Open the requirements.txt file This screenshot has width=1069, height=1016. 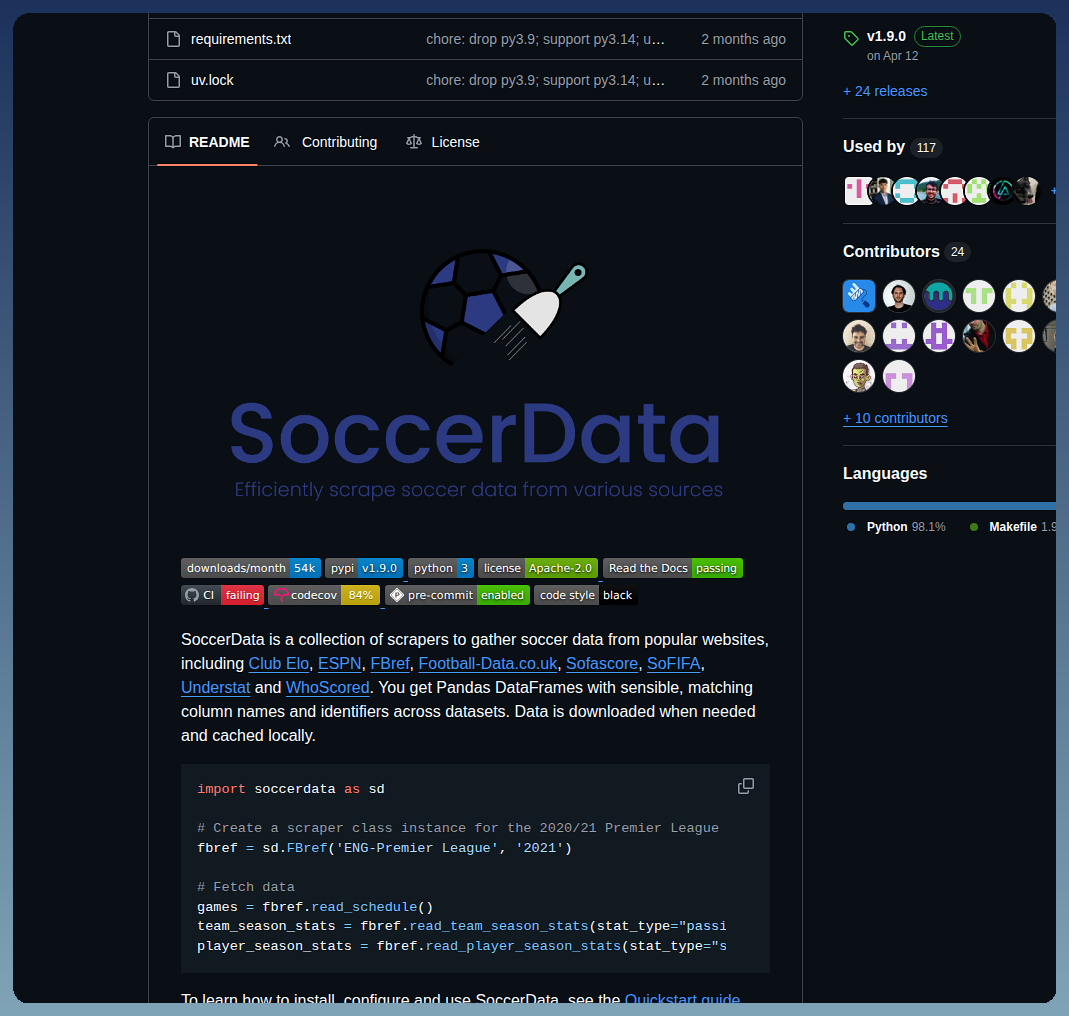(241, 40)
